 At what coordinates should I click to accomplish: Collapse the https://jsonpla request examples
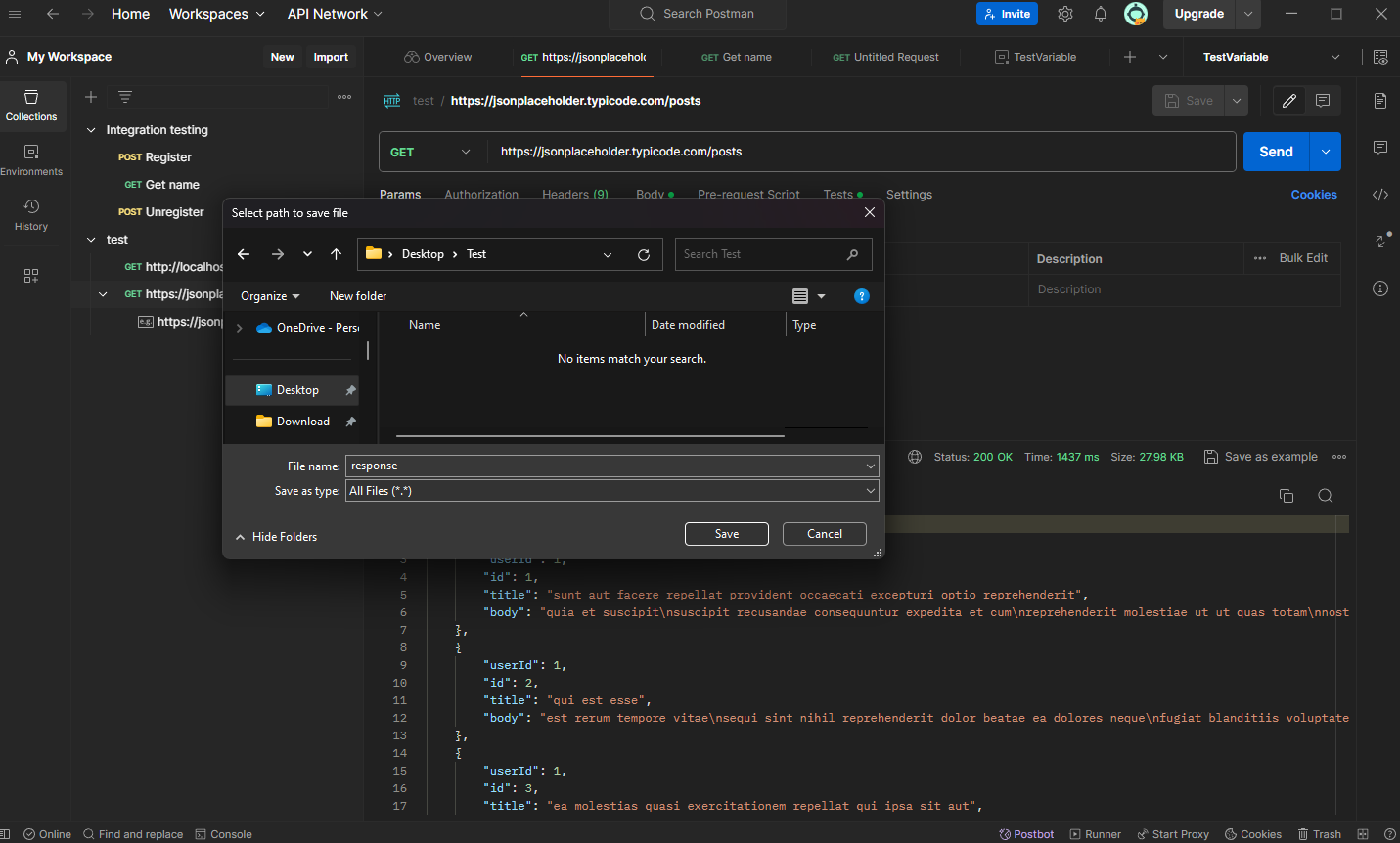point(103,294)
